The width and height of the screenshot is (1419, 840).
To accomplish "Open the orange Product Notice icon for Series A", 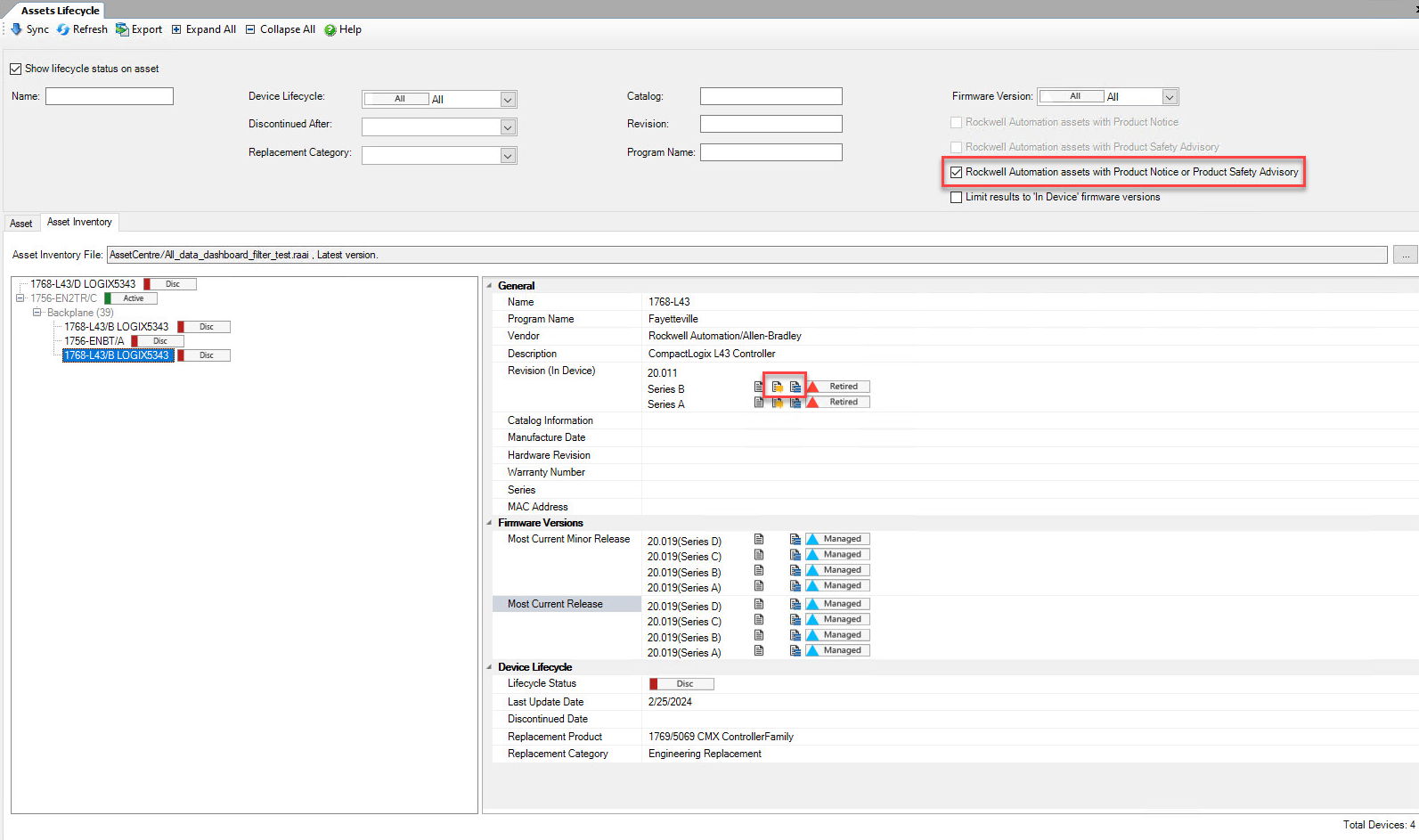I will (x=778, y=403).
